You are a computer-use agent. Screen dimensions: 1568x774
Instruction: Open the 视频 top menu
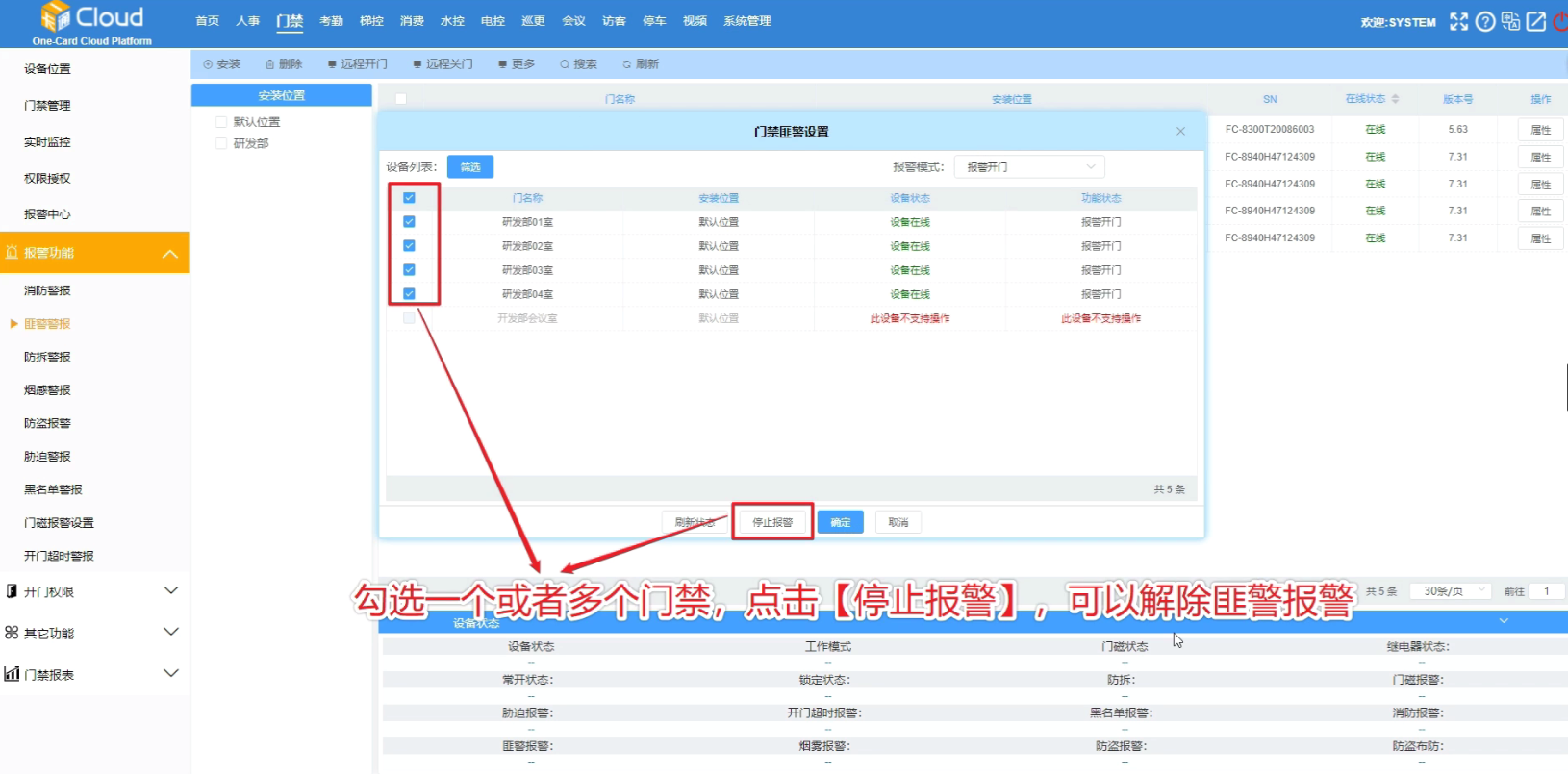pyautogui.click(x=695, y=21)
